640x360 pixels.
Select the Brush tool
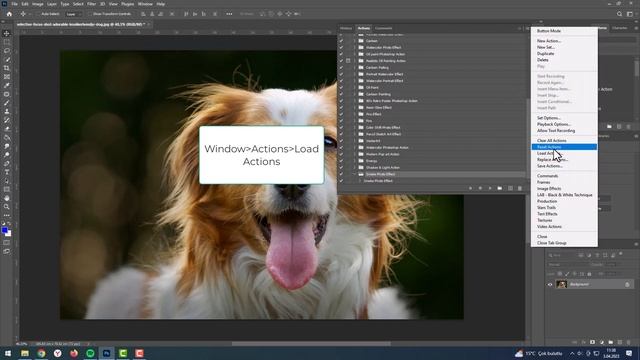pyautogui.click(x=7, y=103)
